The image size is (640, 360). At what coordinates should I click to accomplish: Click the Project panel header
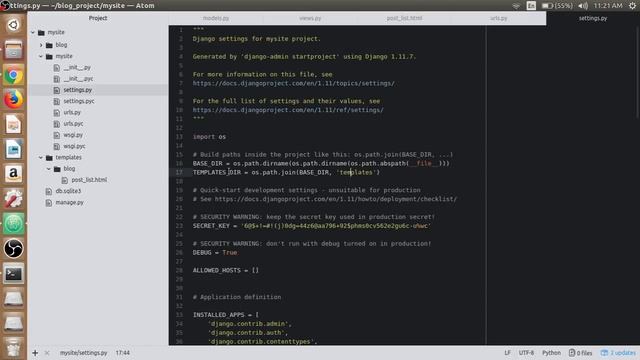coord(98,18)
